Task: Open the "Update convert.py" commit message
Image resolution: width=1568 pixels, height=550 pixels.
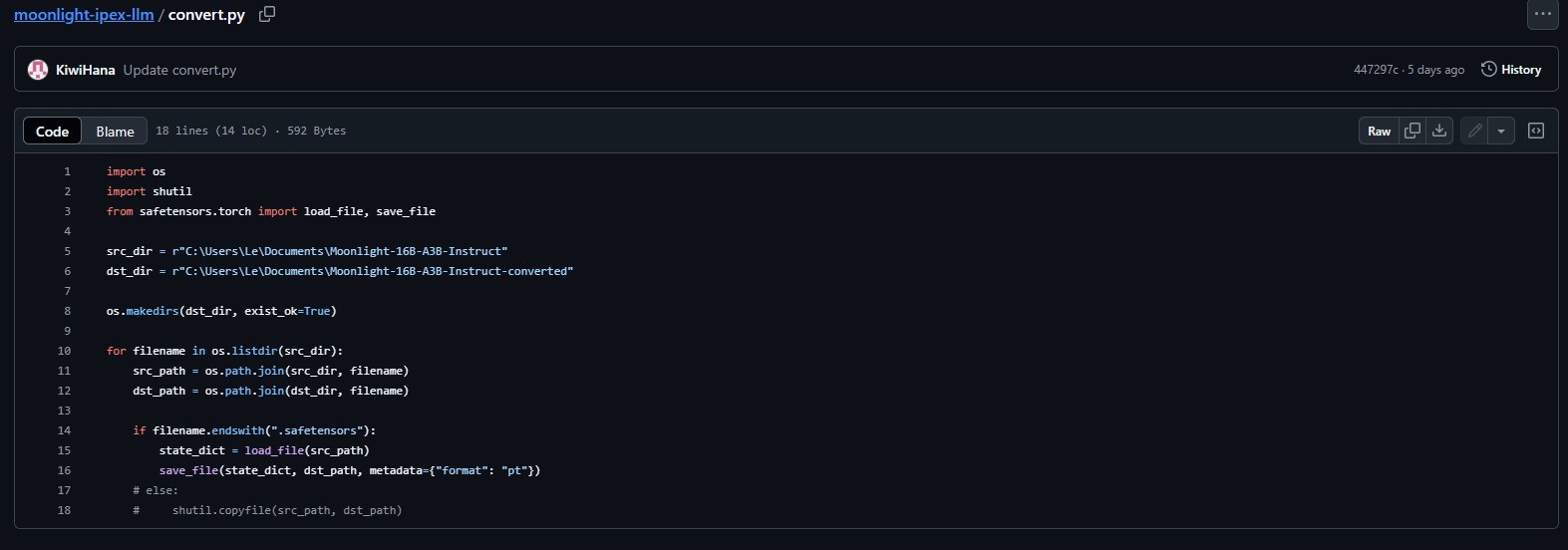Action: click(179, 70)
